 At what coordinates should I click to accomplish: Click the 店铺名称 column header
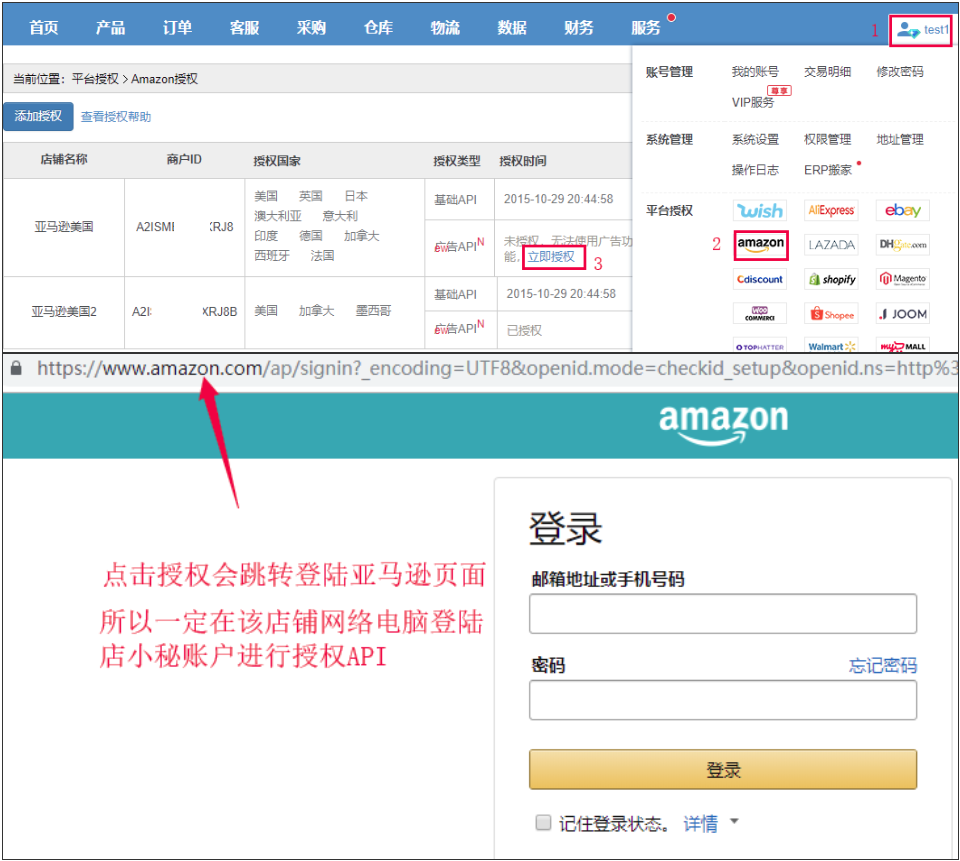[x=64, y=159]
